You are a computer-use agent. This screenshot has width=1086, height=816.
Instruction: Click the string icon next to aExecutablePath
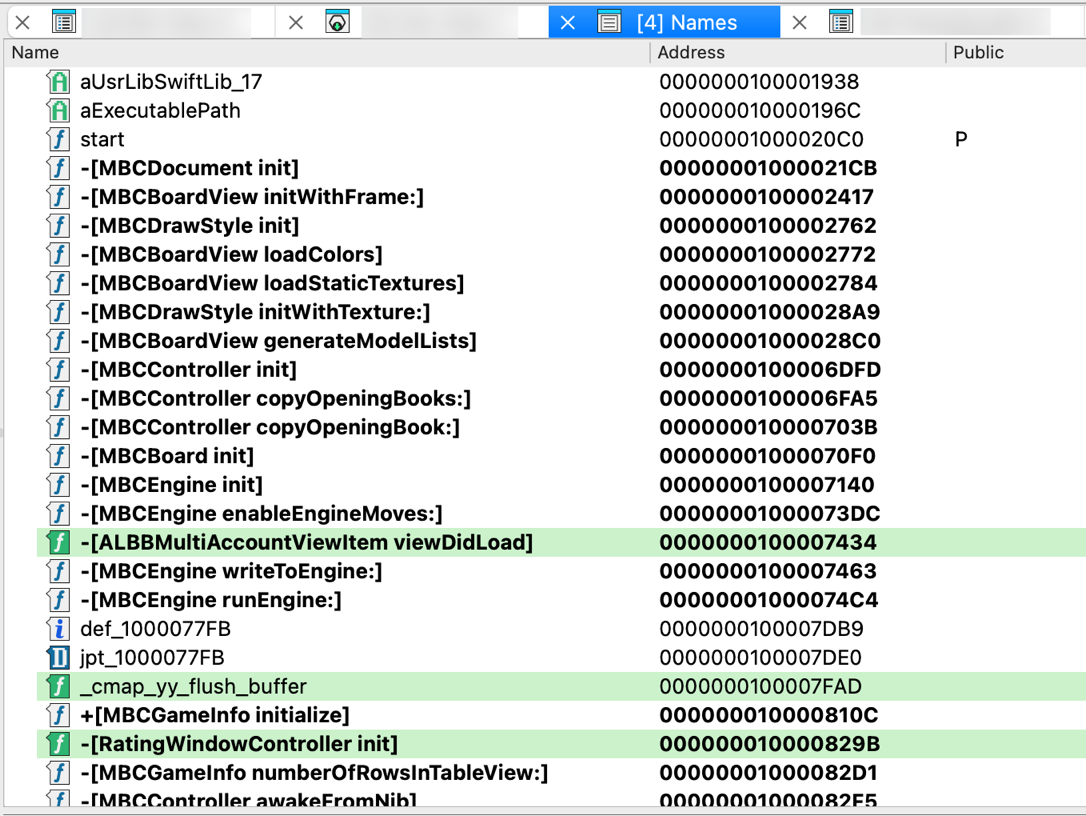click(59, 111)
